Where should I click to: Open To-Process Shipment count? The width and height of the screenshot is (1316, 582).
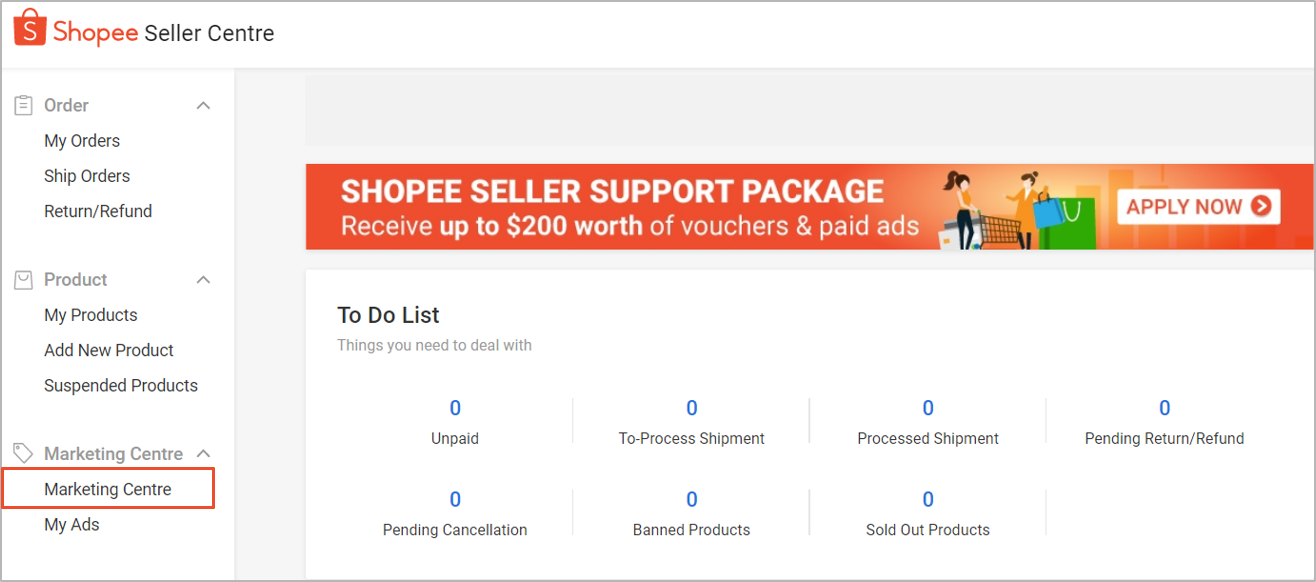click(x=691, y=408)
